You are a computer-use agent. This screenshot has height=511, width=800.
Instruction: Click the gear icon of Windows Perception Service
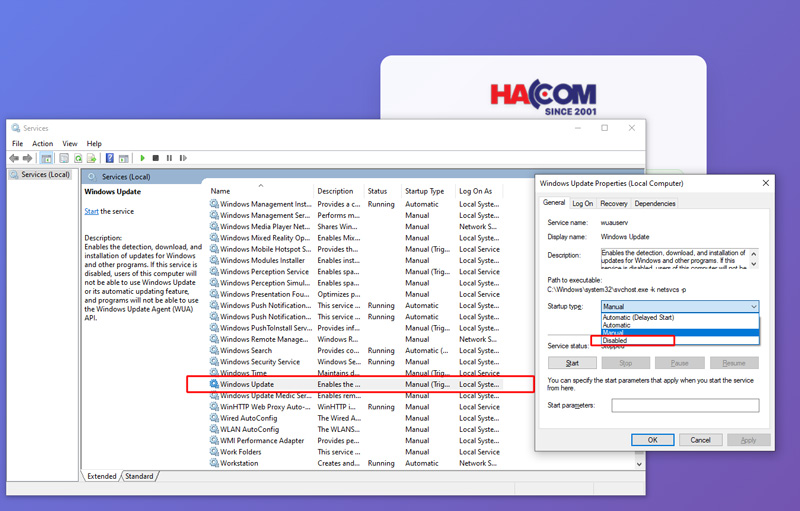click(214, 271)
